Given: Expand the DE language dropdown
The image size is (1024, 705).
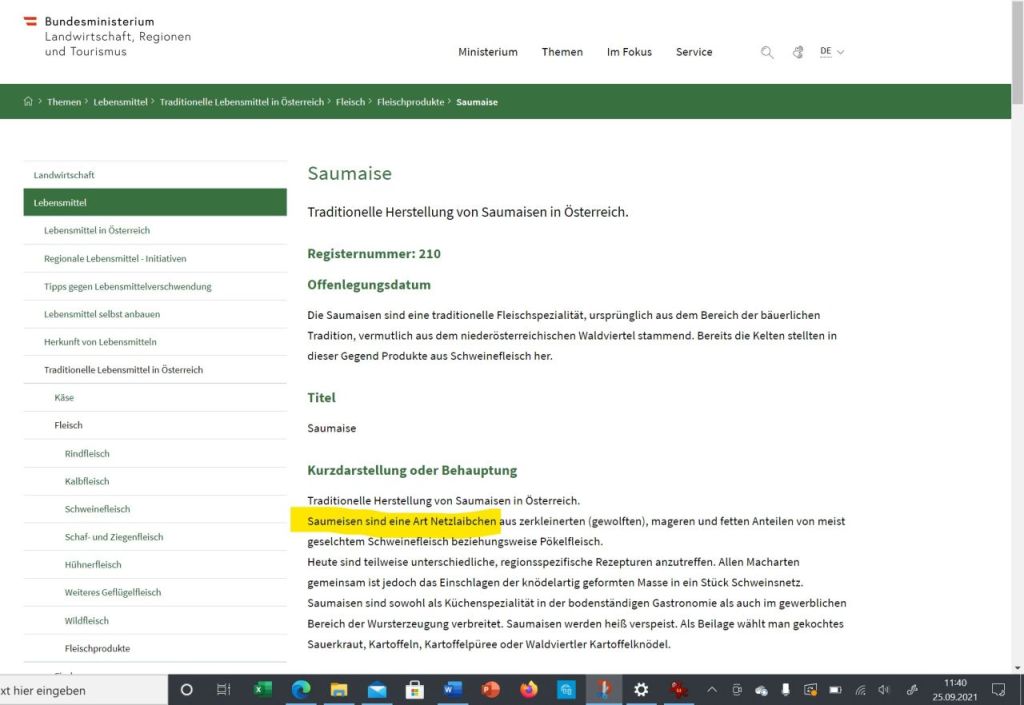Looking at the screenshot, I should (x=832, y=52).
